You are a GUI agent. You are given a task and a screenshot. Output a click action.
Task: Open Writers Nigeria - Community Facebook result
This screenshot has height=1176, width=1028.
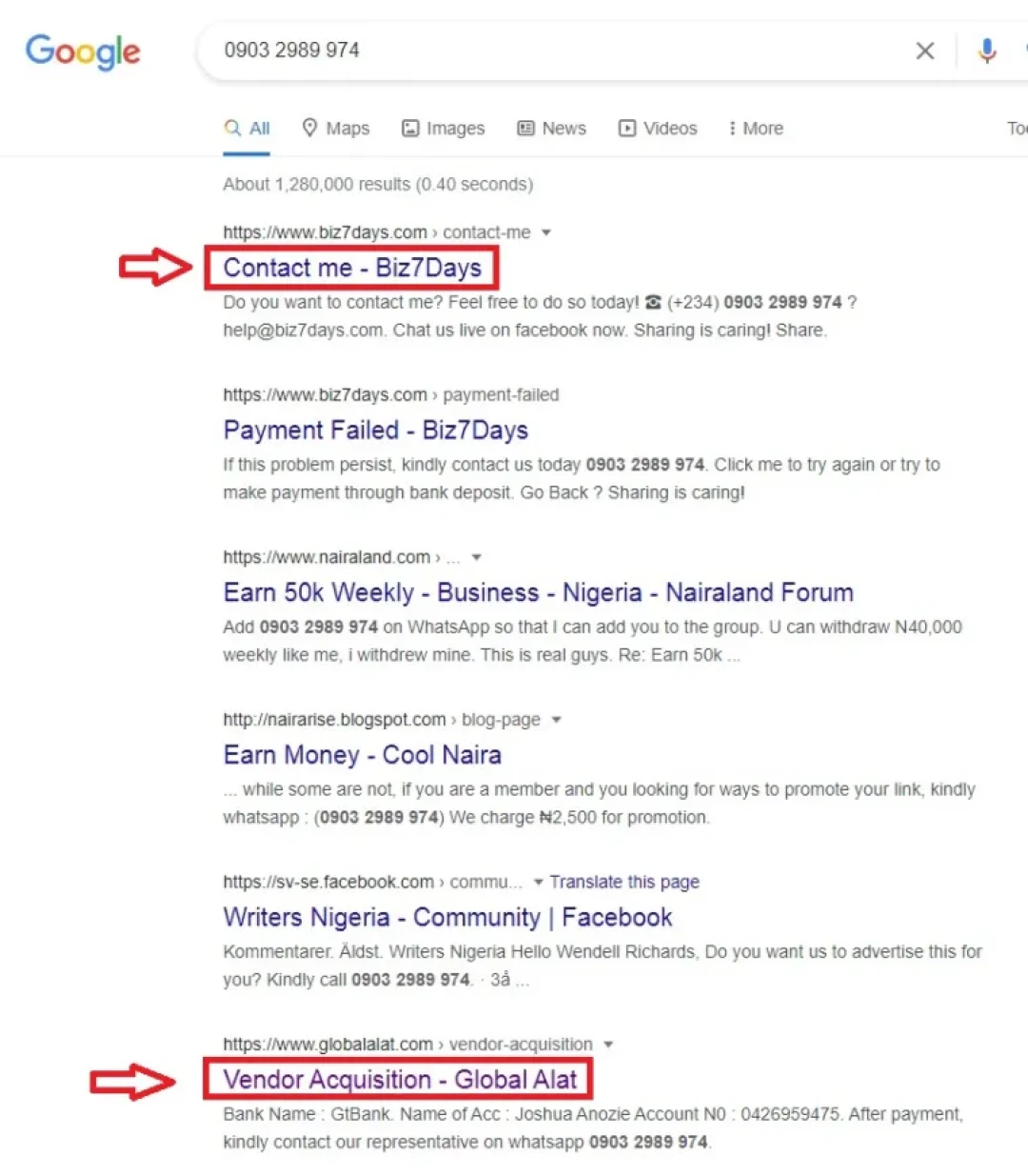[447, 917]
